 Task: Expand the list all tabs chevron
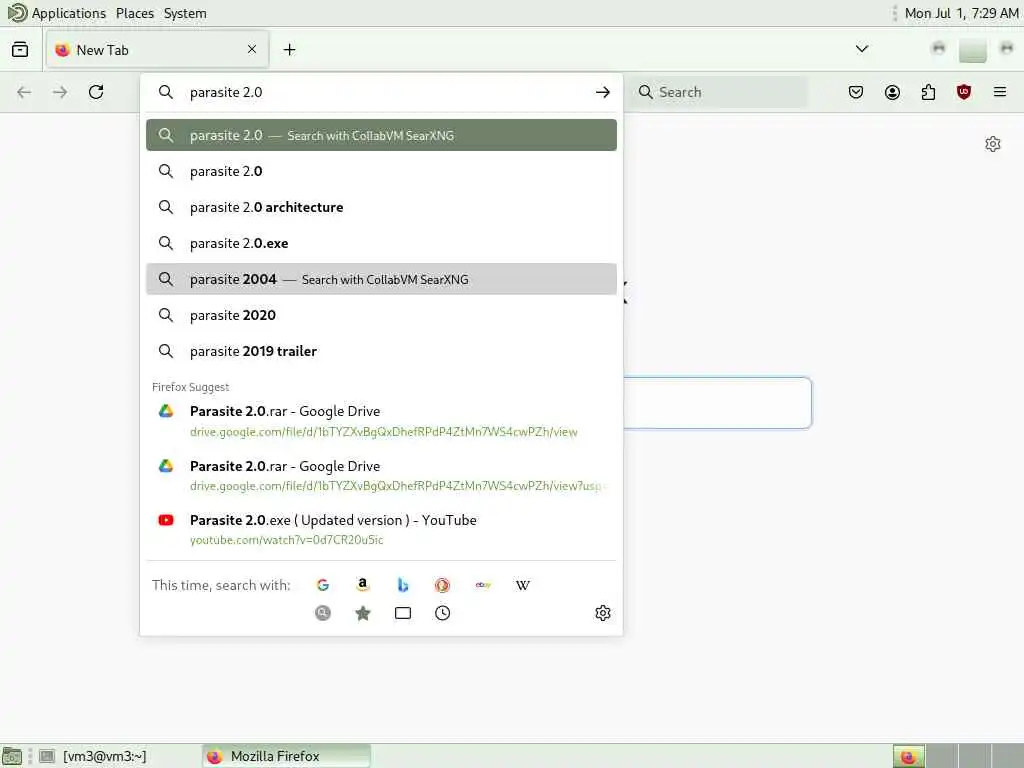[x=862, y=49]
